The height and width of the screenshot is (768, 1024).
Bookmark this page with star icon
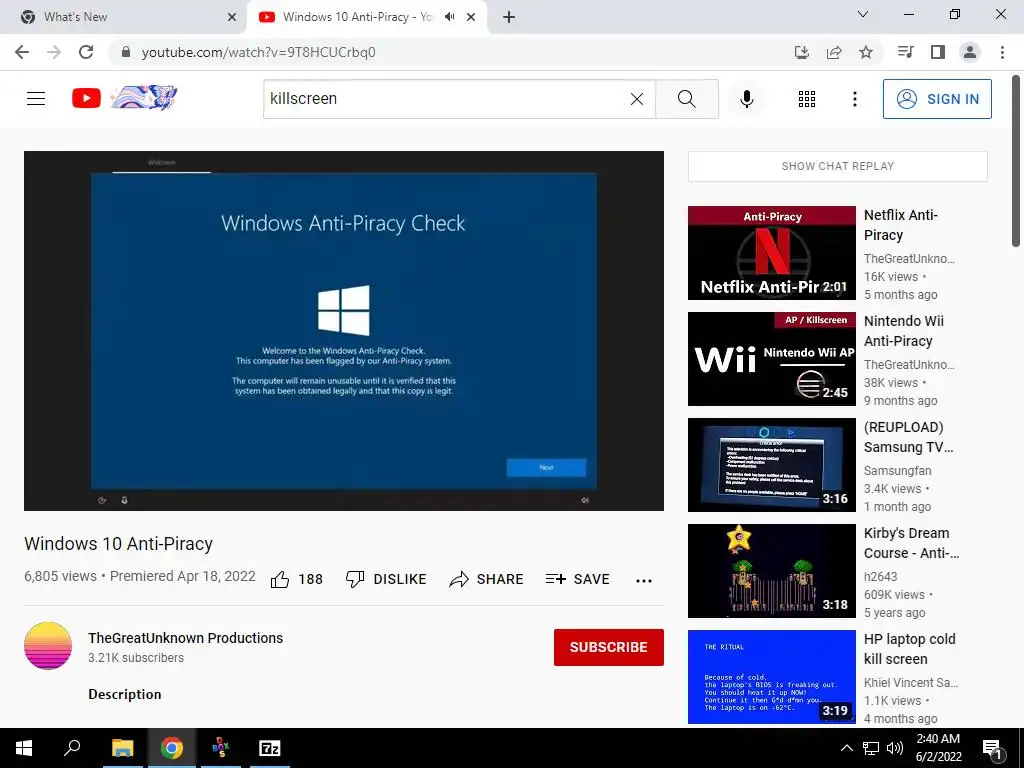(x=866, y=52)
